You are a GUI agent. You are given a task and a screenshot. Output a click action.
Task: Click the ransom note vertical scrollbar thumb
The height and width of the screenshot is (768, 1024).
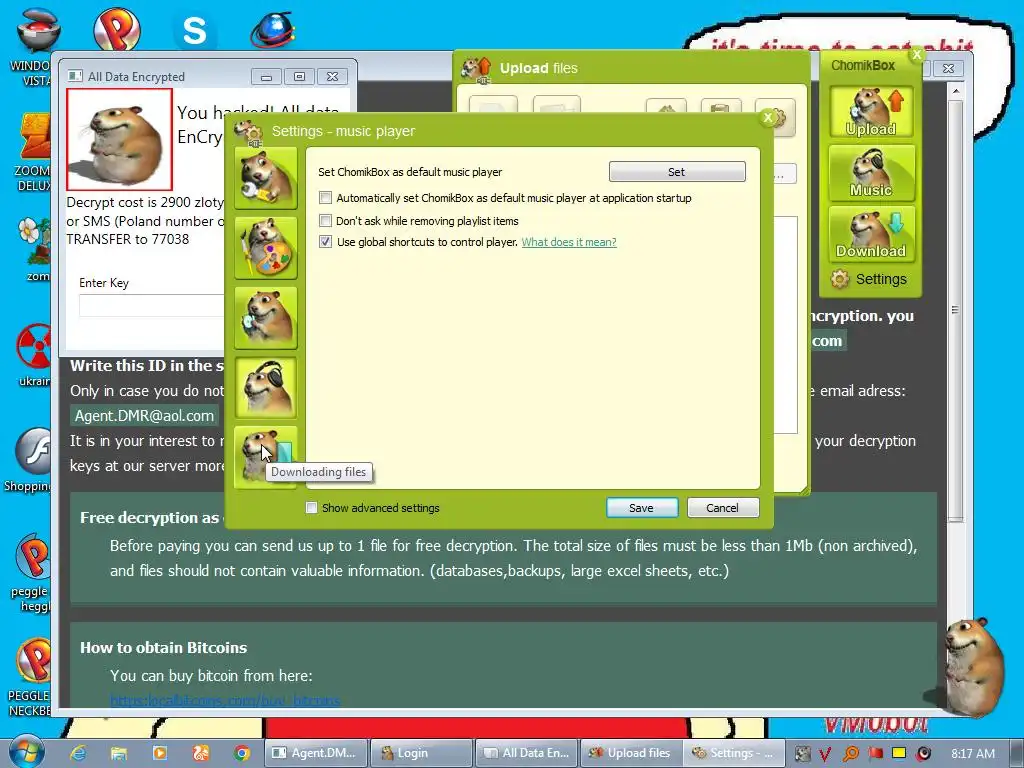tap(955, 310)
